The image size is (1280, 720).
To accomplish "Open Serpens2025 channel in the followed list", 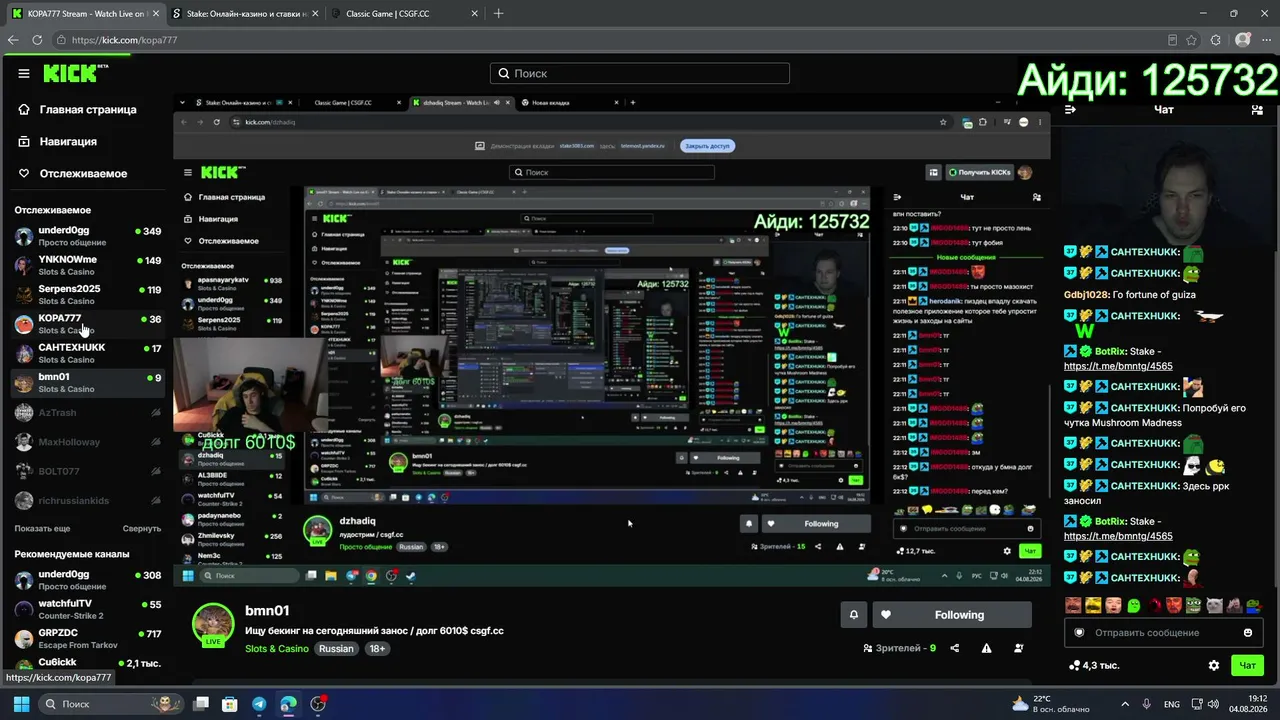I will point(87,294).
